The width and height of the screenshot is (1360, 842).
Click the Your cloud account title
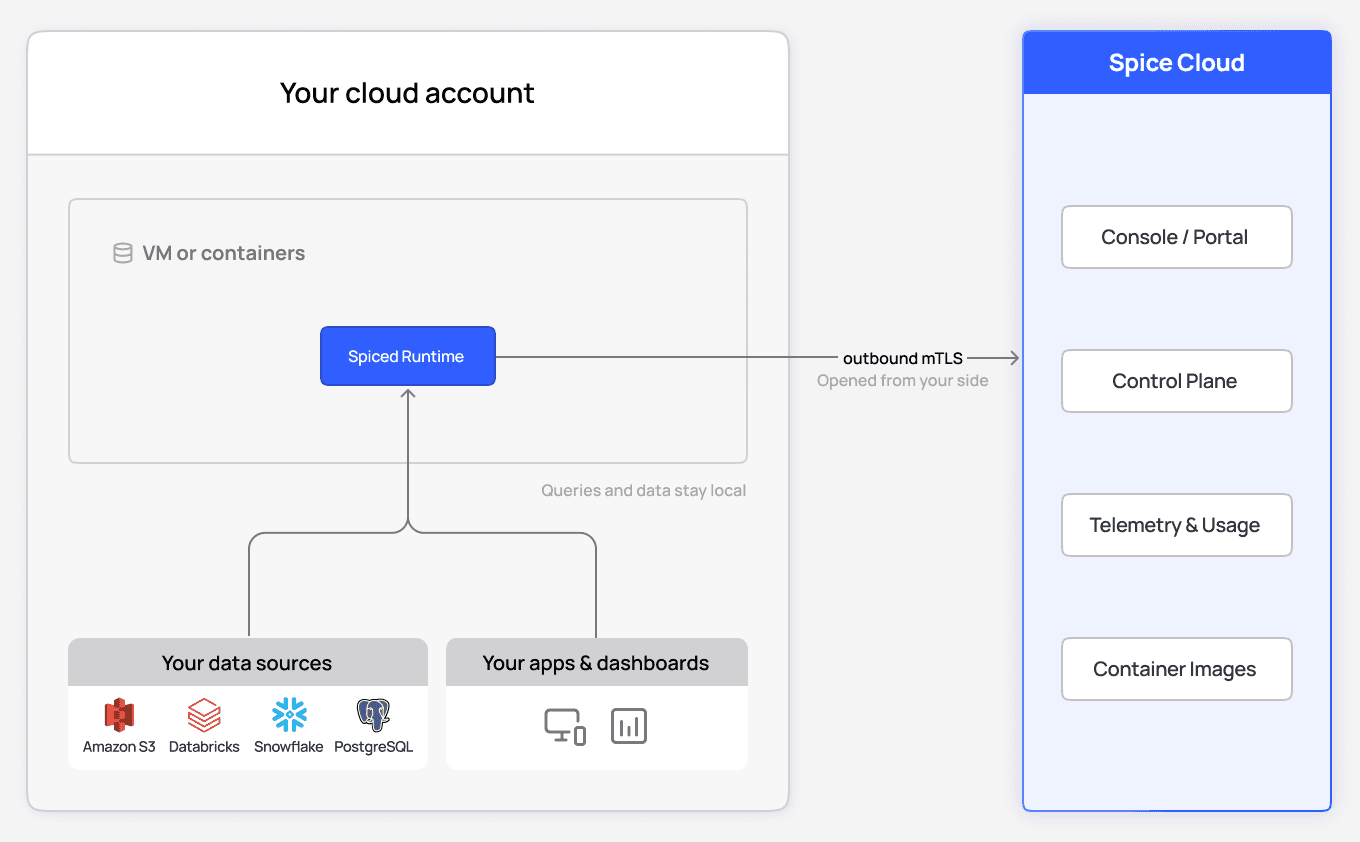tap(407, 93)
